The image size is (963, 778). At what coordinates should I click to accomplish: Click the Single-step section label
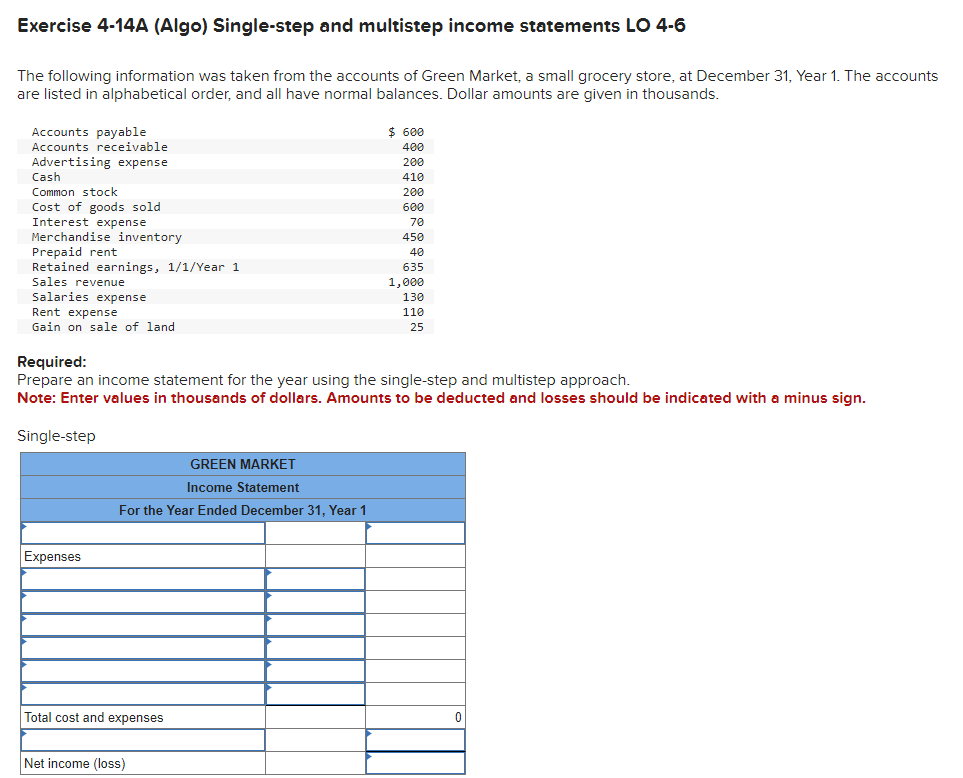pyautogui.click(x=45, y=436)
